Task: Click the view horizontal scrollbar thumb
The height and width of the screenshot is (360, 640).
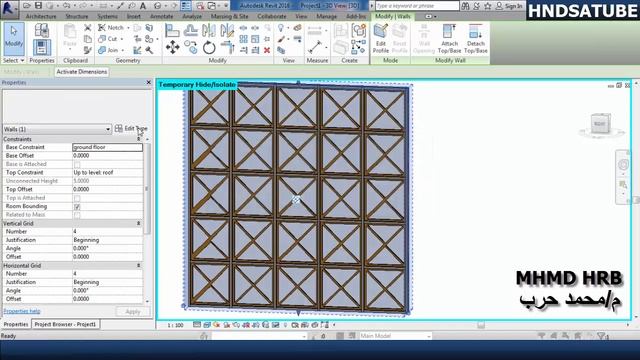Action: click(481, 325)
